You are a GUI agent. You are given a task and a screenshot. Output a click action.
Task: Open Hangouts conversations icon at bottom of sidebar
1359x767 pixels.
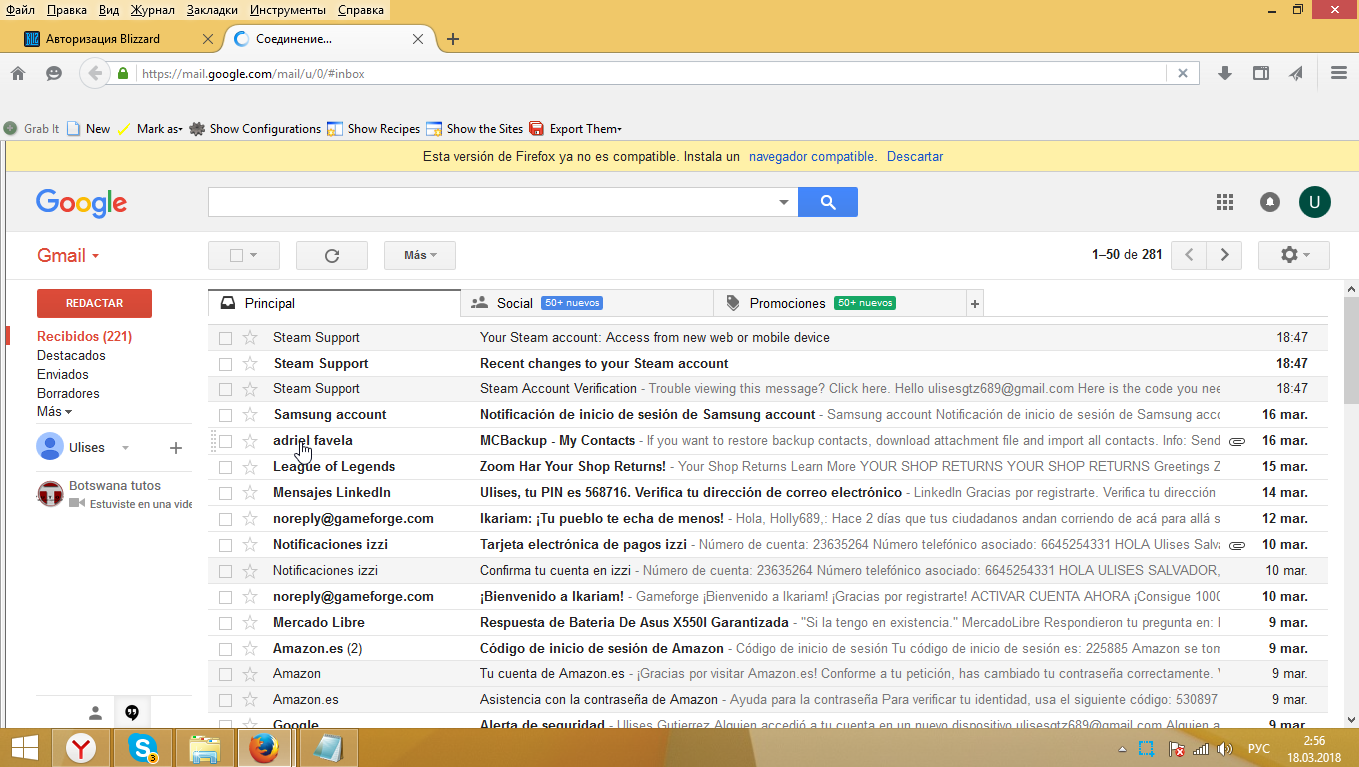point(132,713)
